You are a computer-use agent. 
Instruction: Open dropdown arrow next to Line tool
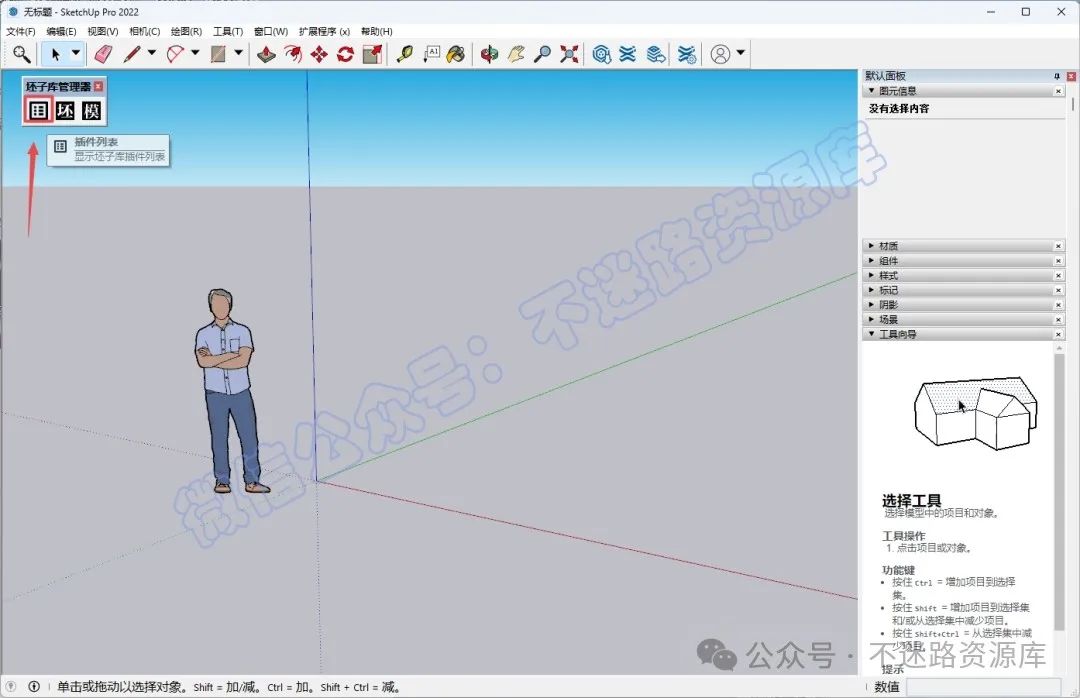[152, 52]
